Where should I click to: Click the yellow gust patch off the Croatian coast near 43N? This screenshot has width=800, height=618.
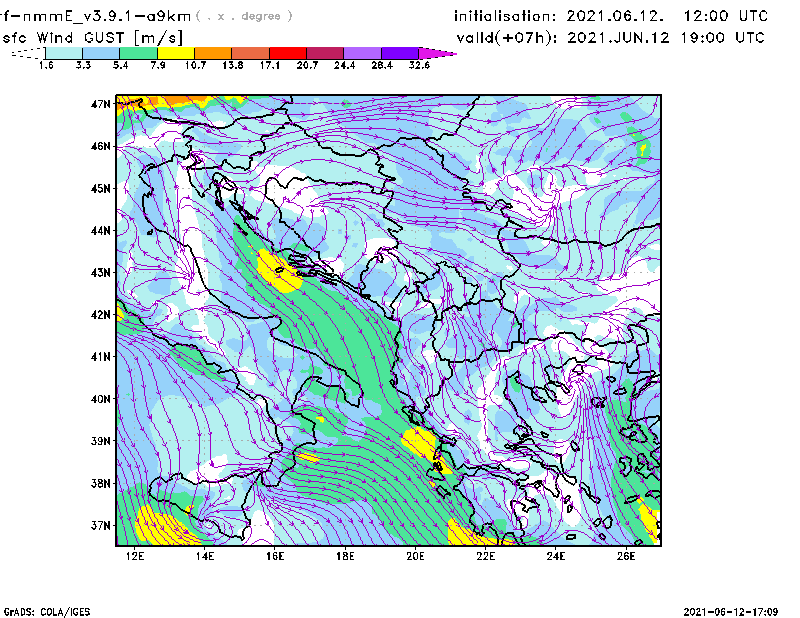tap(278, 271)
